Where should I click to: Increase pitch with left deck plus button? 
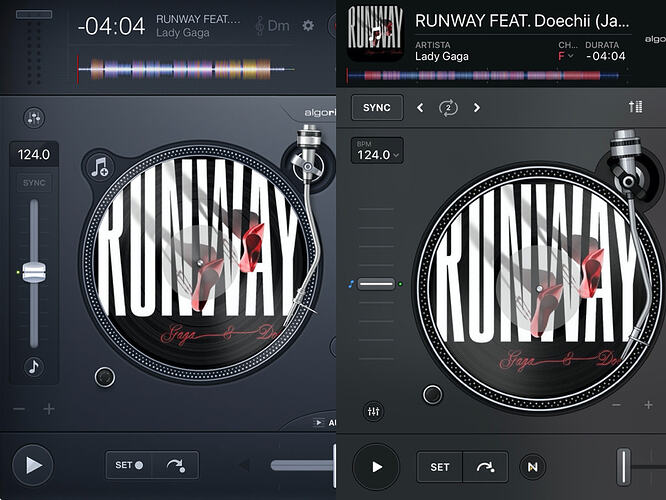49,409
